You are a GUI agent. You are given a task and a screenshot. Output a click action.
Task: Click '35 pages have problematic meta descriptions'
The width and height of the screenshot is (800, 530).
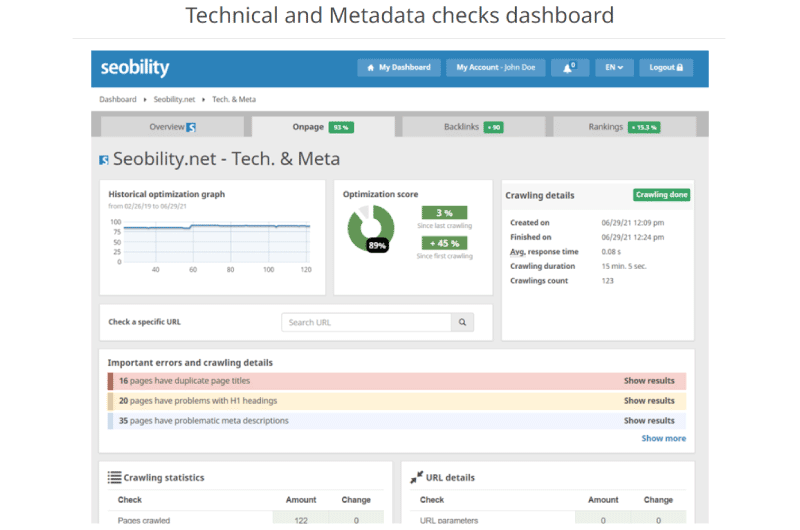[204, 421]
